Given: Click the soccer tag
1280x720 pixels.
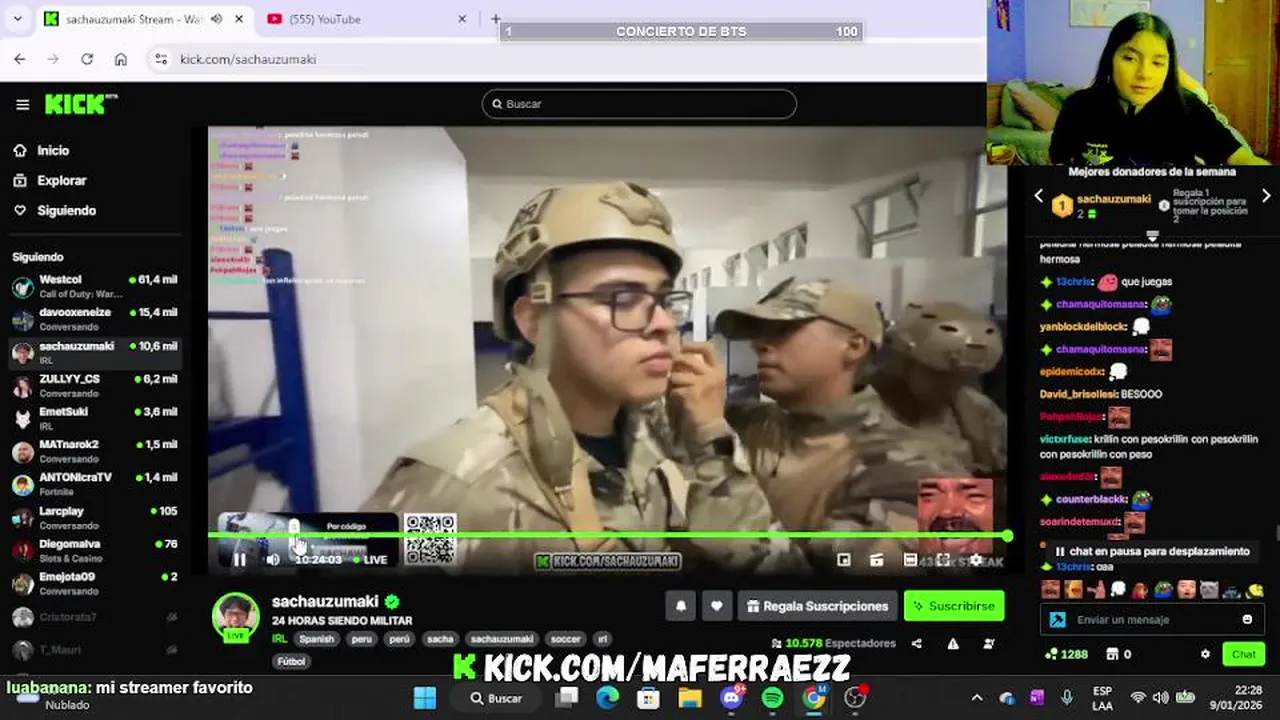Looking at the screenshot, I should tap(566, 639).
